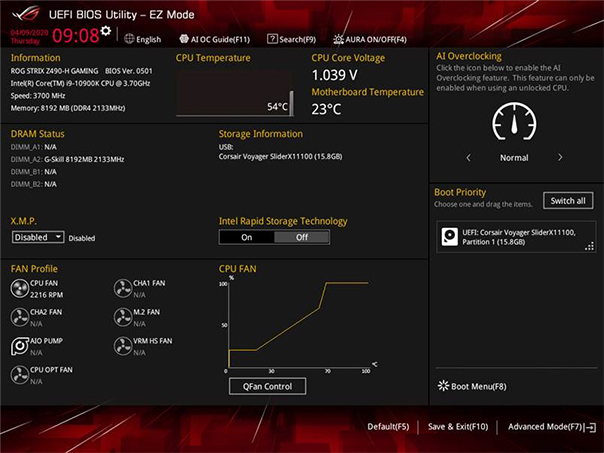
Task: Open Search (F9)
Action: coord(292,39)
